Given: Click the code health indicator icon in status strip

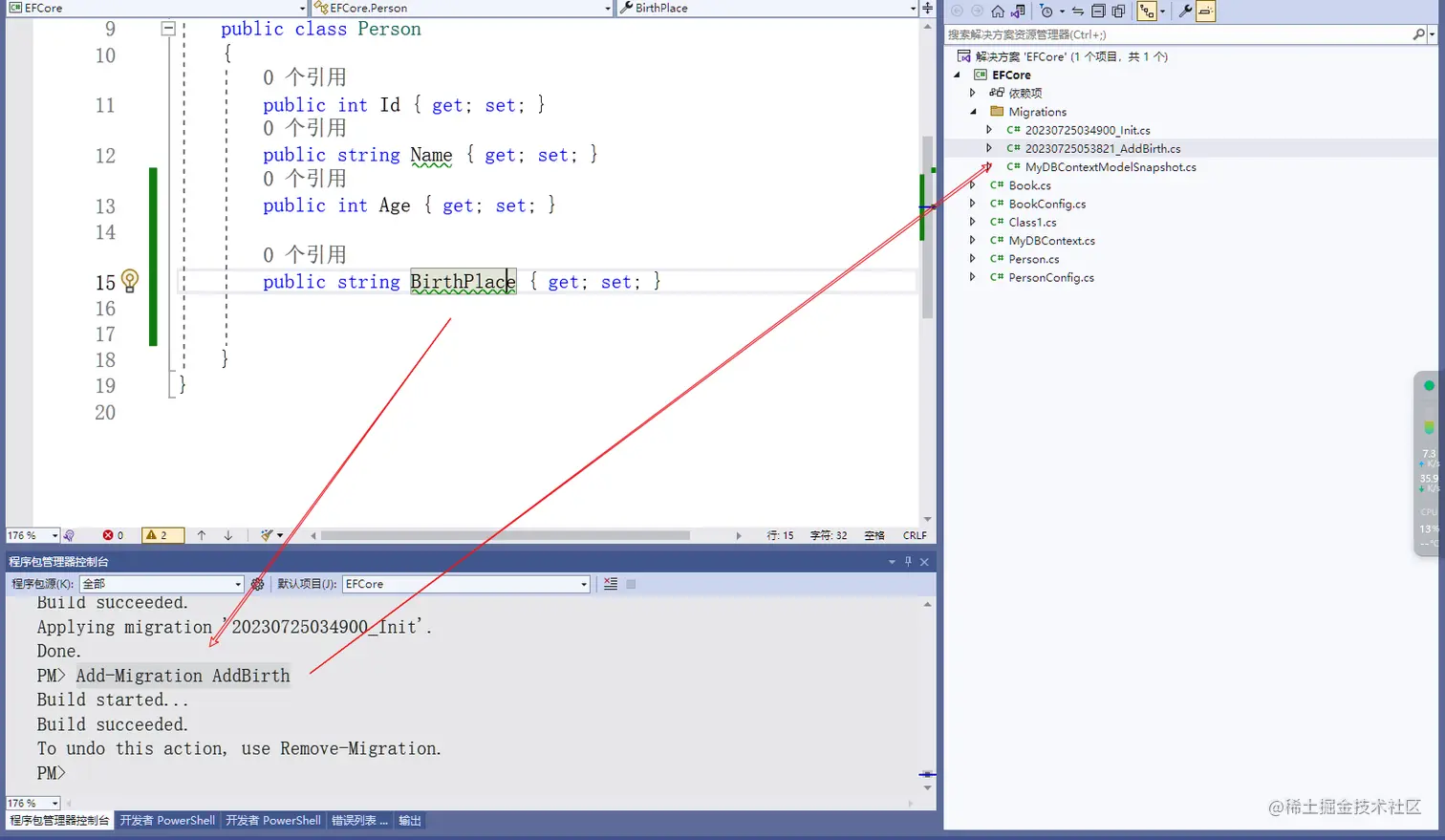Looking at the screenshot, I should pos(69,535).
